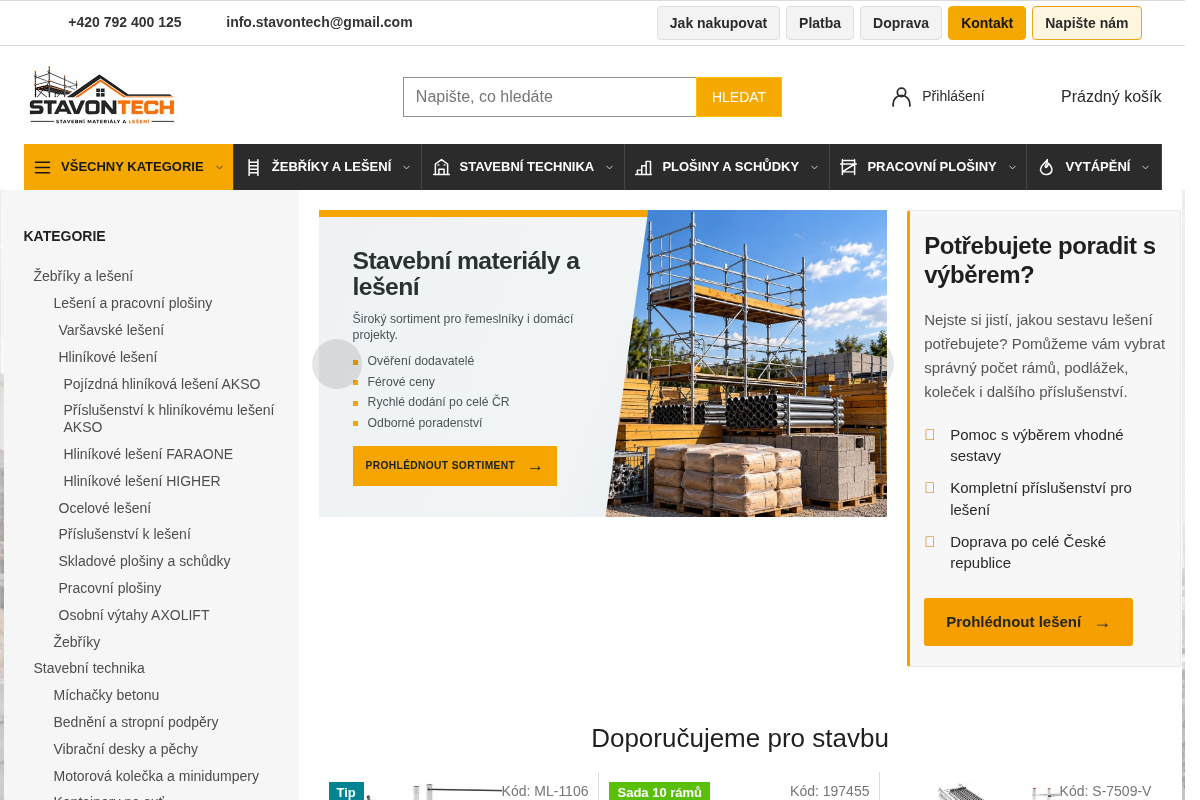Open the Vytápění menu item
Image resolution: width=1200 pixels, height=800 pixels.
1094,167
